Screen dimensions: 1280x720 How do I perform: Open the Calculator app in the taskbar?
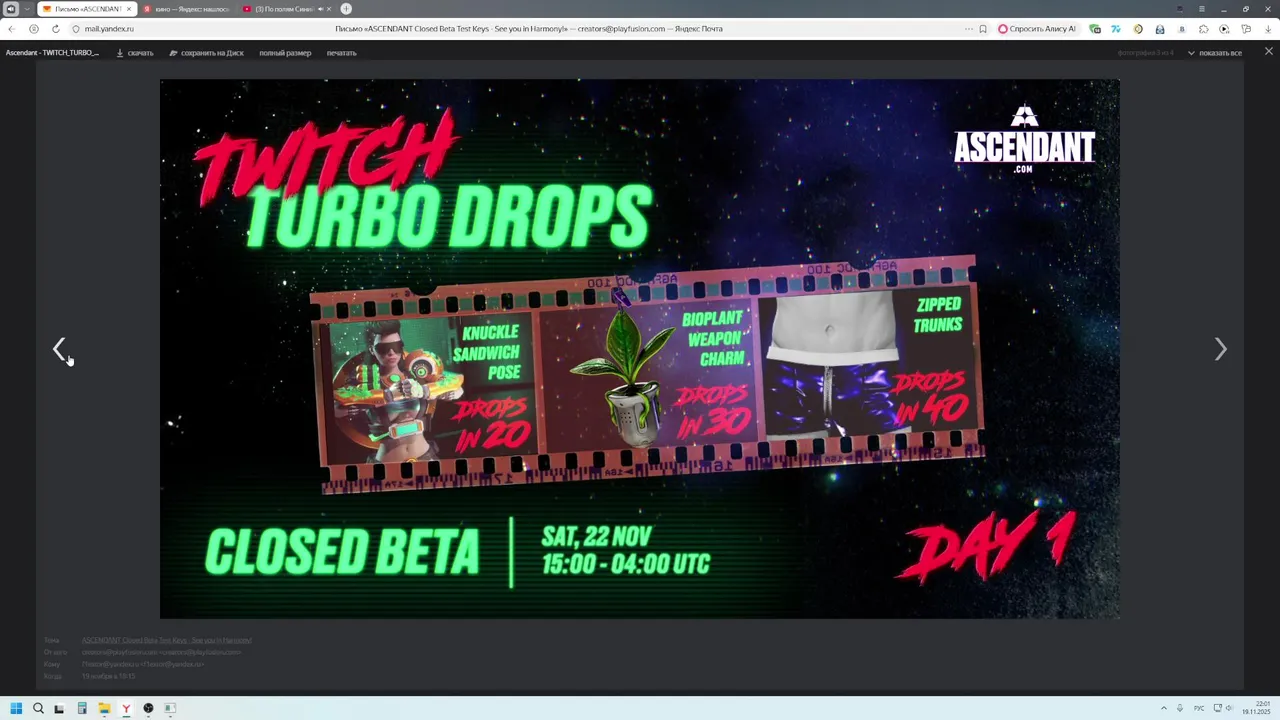pyautogui.click(x=82, y=708)
